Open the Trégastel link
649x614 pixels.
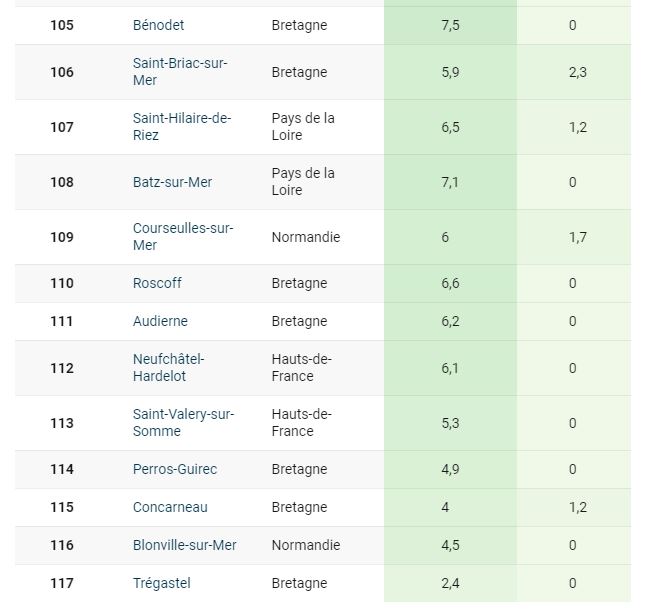(x=161, y=583)
